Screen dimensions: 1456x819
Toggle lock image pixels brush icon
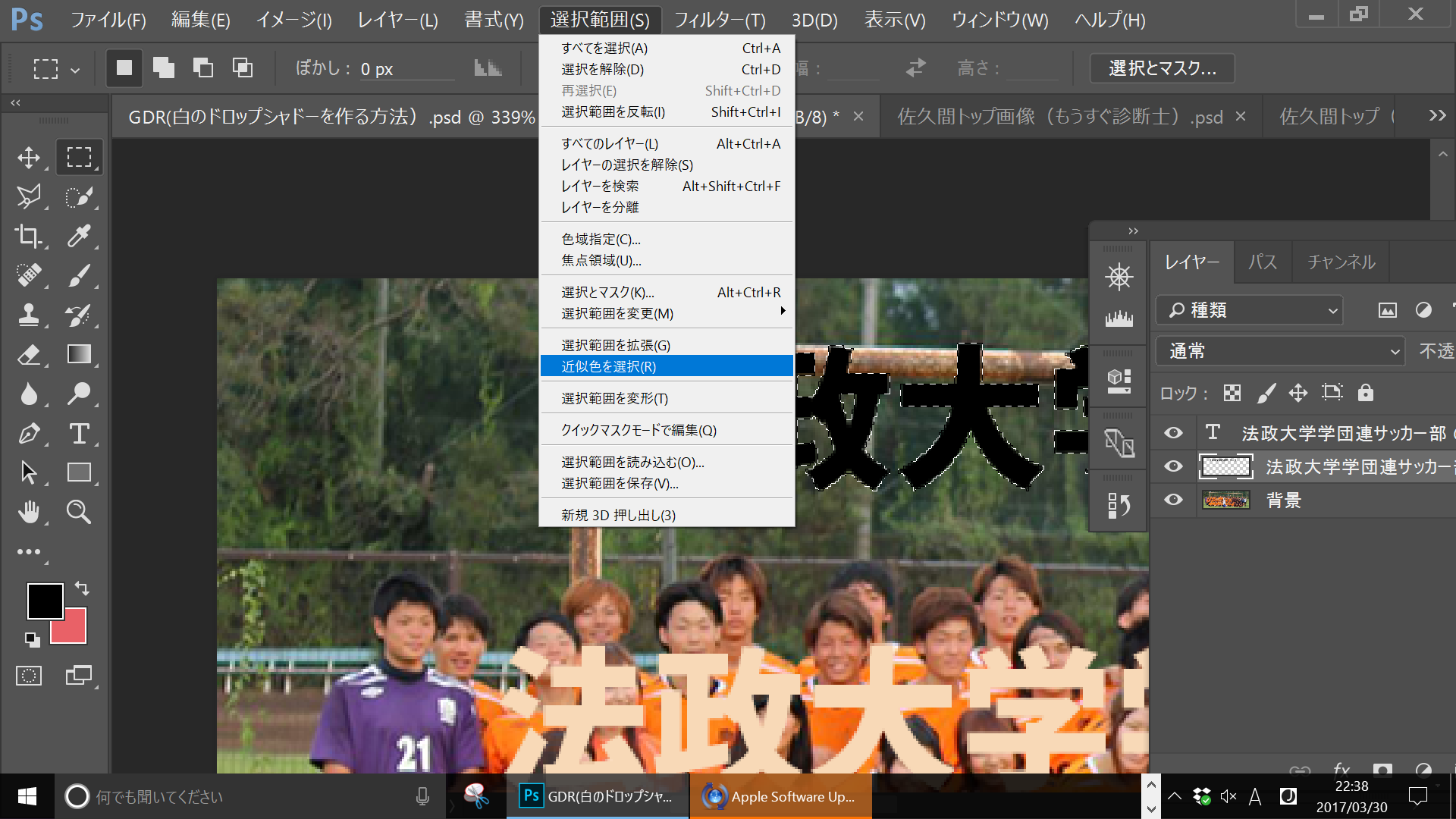pyautogui.click(x=1266, y=393)
